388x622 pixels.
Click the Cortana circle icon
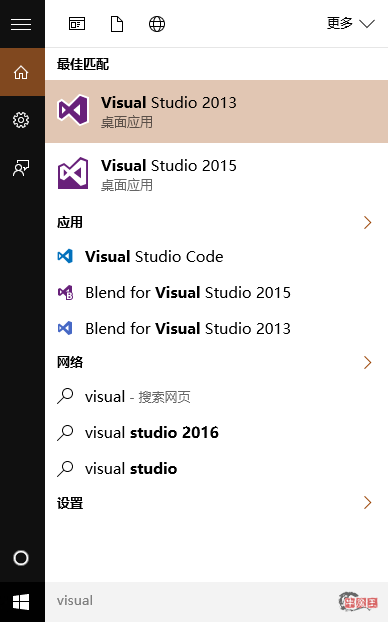21,558
